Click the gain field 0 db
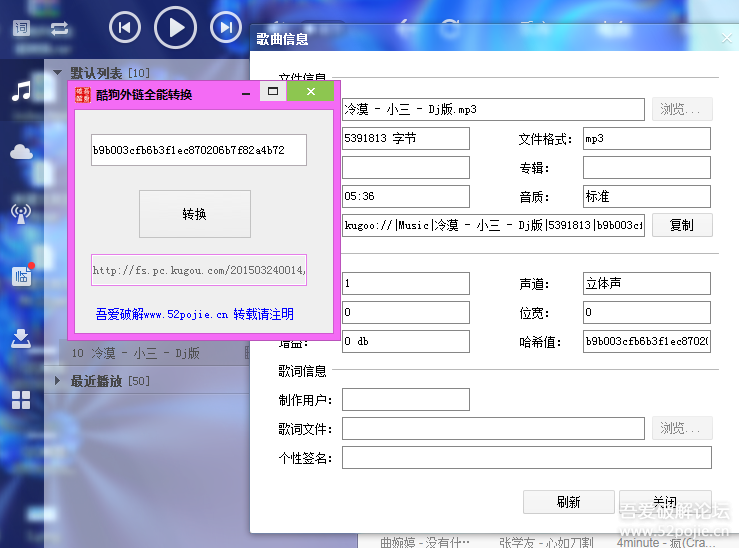 pos(406,341)
